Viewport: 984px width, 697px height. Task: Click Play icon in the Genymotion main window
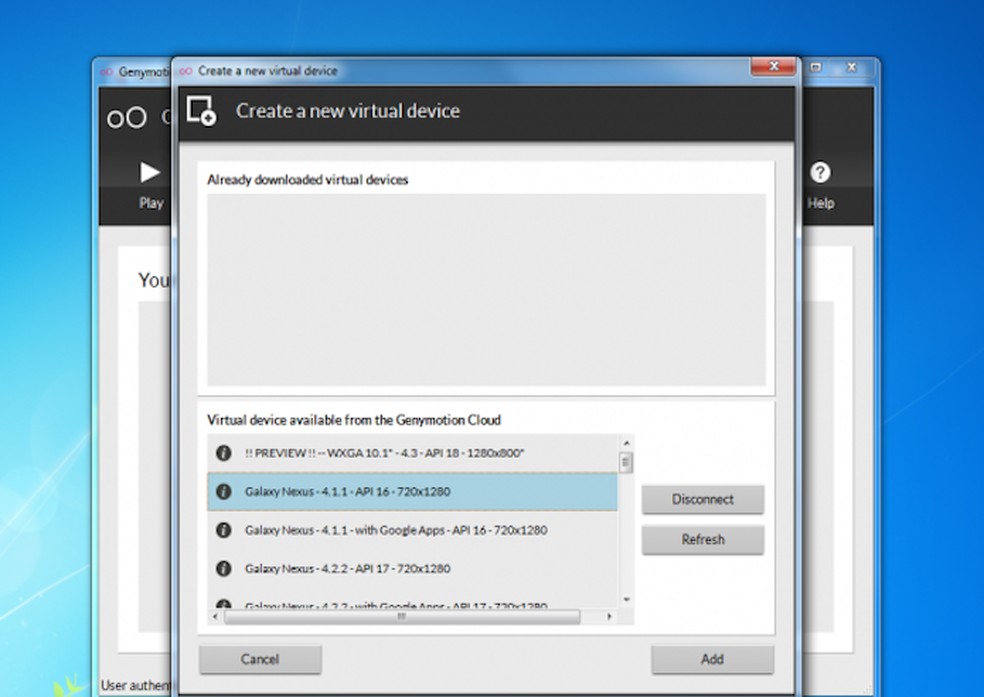click(x=150, y=173)
